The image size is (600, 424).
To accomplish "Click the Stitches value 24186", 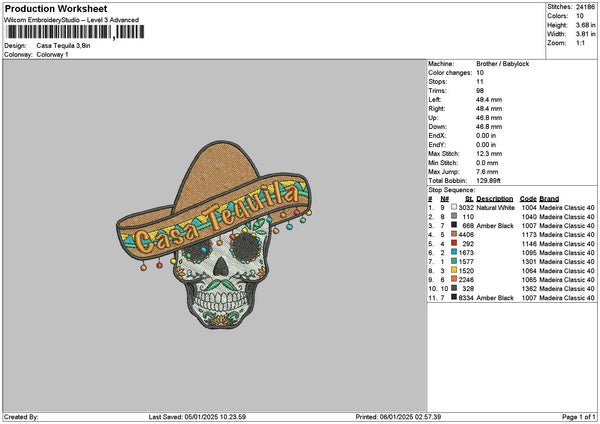I will (585, 7).
